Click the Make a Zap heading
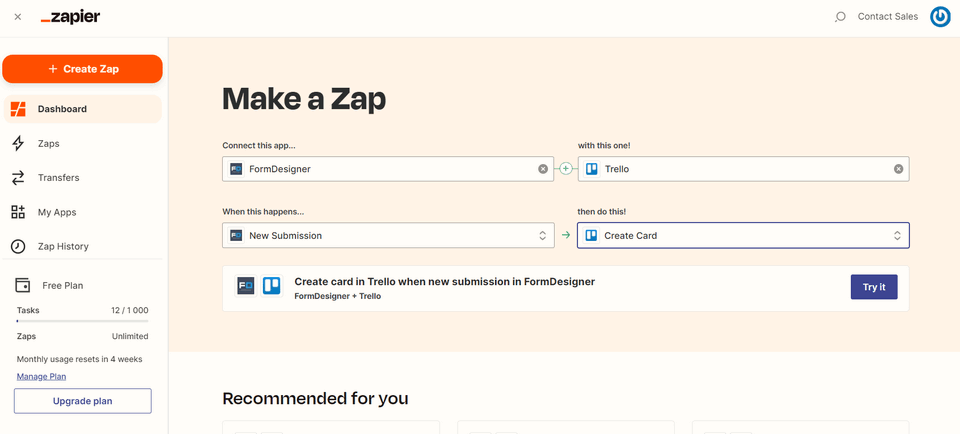The height and width of the screenshot is (434, 960). point(304,99)
